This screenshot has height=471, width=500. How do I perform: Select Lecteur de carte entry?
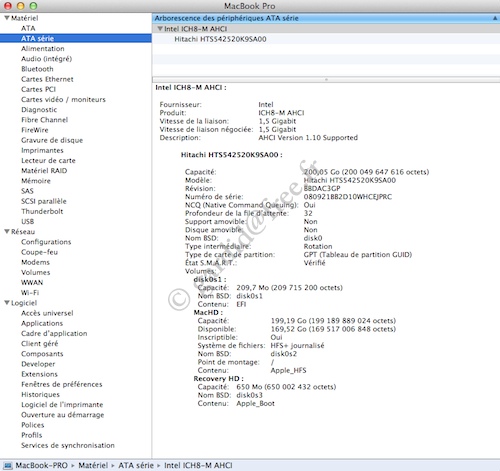click(48, 160)
